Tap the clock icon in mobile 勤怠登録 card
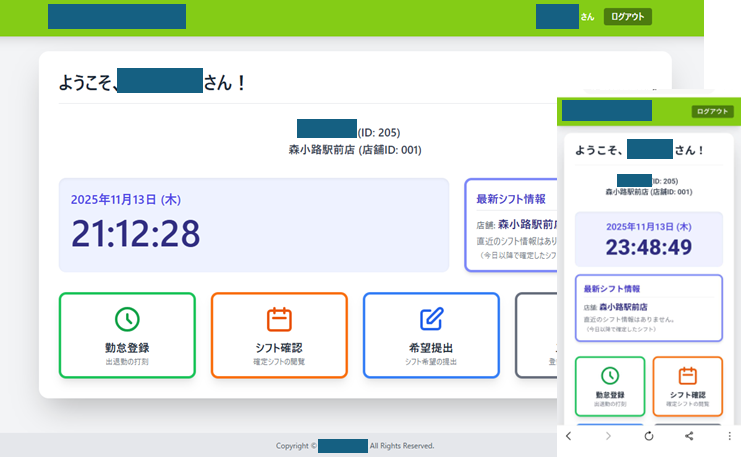The width and height of the screenshot is (741, 458). [x=609, y=376]
